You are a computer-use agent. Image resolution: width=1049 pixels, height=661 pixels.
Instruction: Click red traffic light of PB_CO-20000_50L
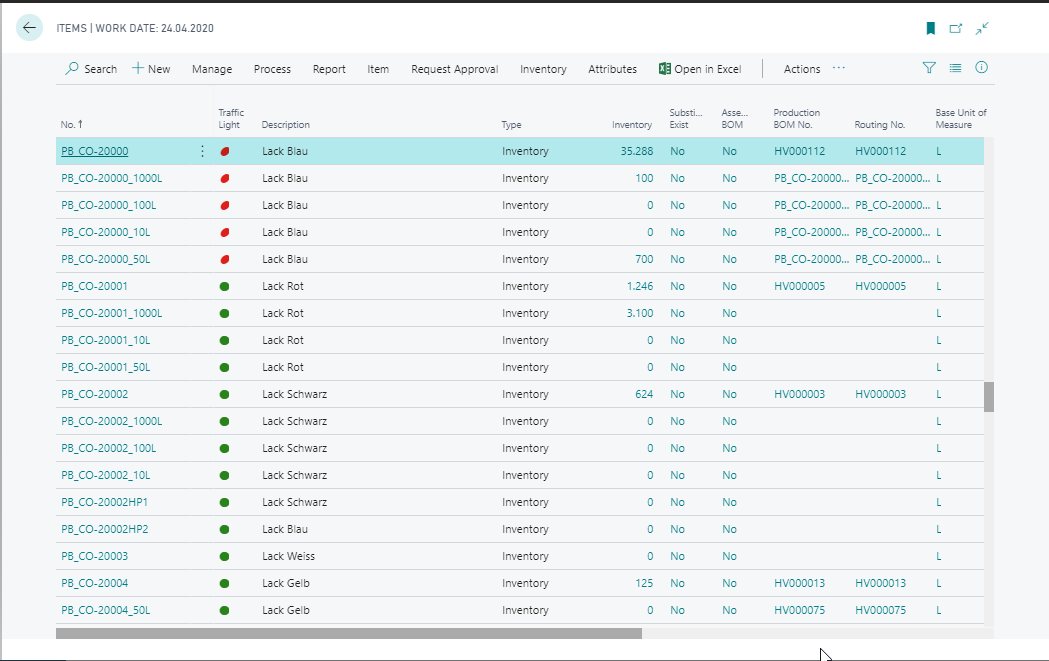(225, 260)
